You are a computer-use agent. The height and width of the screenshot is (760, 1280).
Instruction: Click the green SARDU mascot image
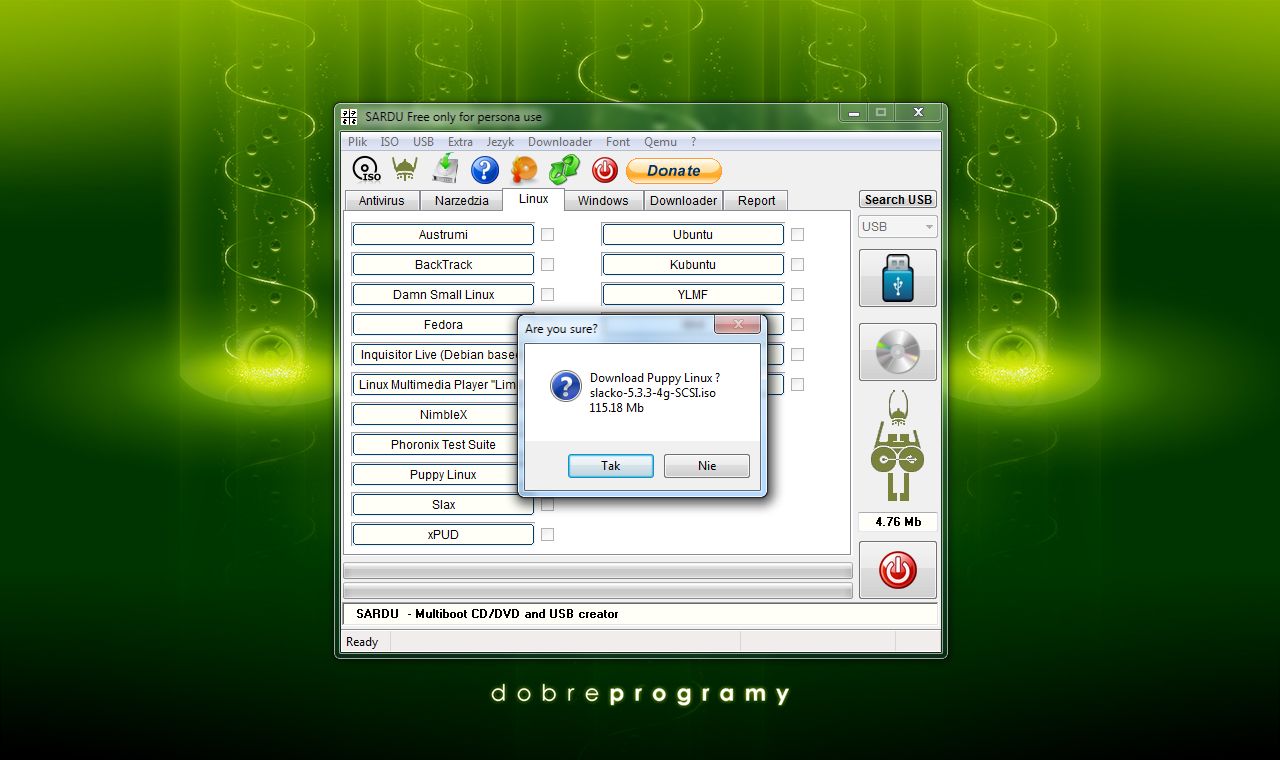click(x=898, y=446)
